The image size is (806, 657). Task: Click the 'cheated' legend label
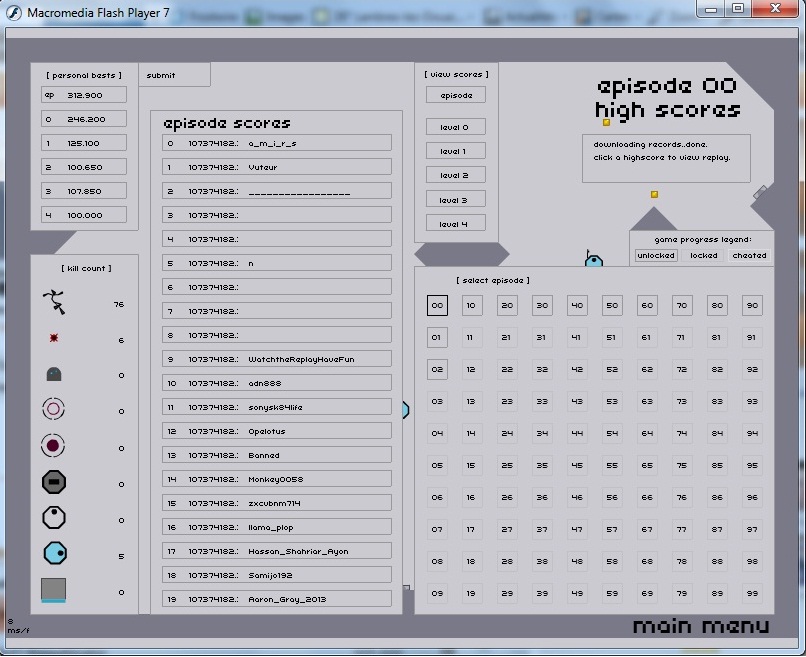pyautogui.click(x=749, y=256)
